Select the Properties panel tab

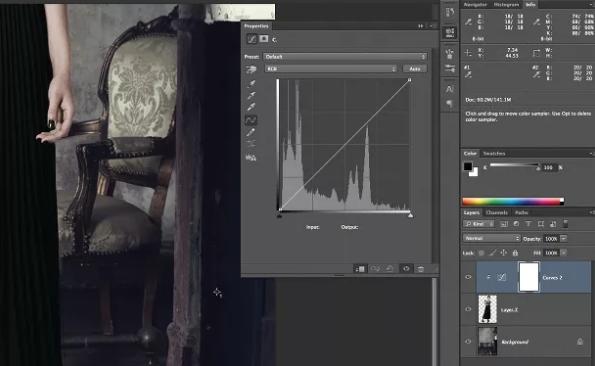(256, 26)
